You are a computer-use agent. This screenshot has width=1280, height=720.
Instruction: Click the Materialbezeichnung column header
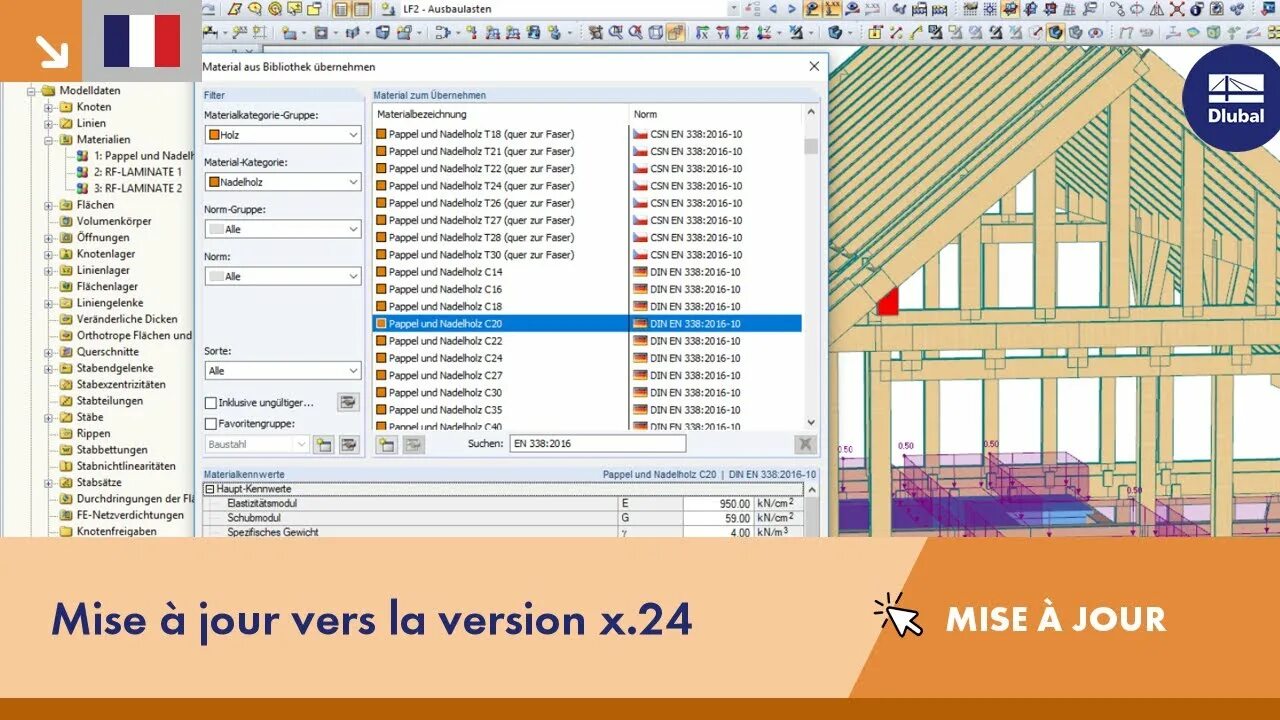coord(501,114)
